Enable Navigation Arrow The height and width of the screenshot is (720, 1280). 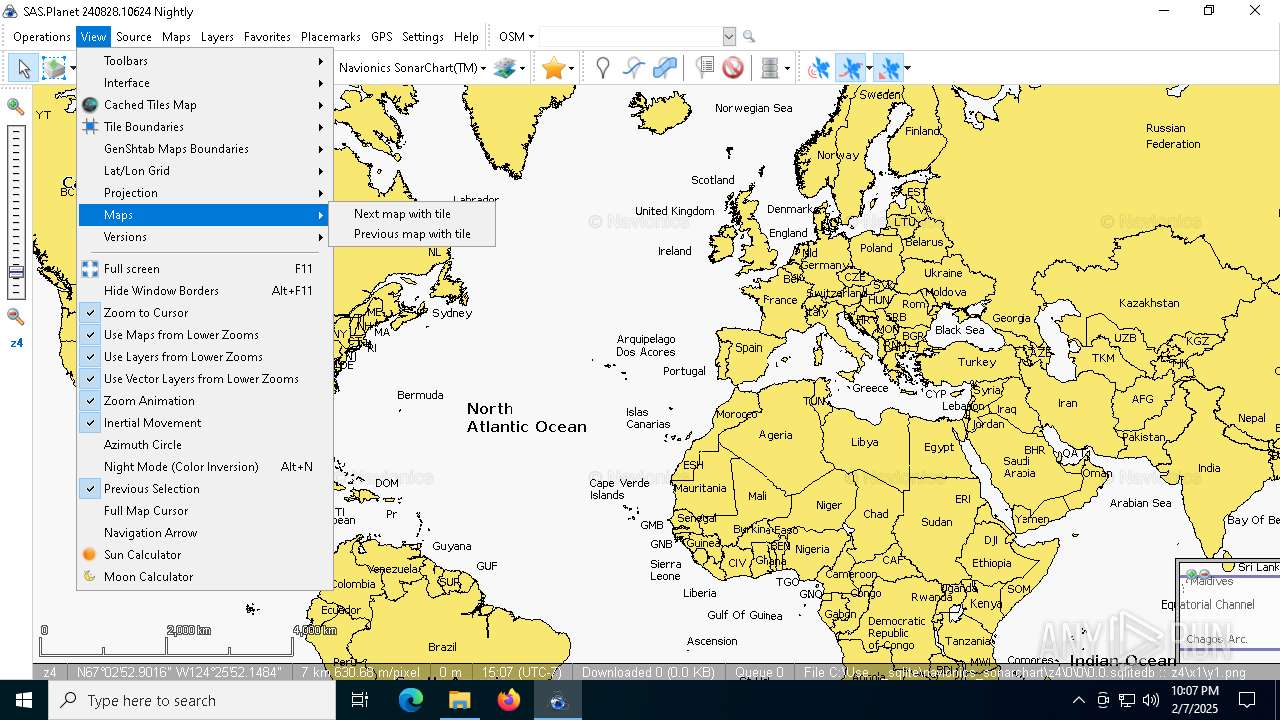(x=205, y=533)
